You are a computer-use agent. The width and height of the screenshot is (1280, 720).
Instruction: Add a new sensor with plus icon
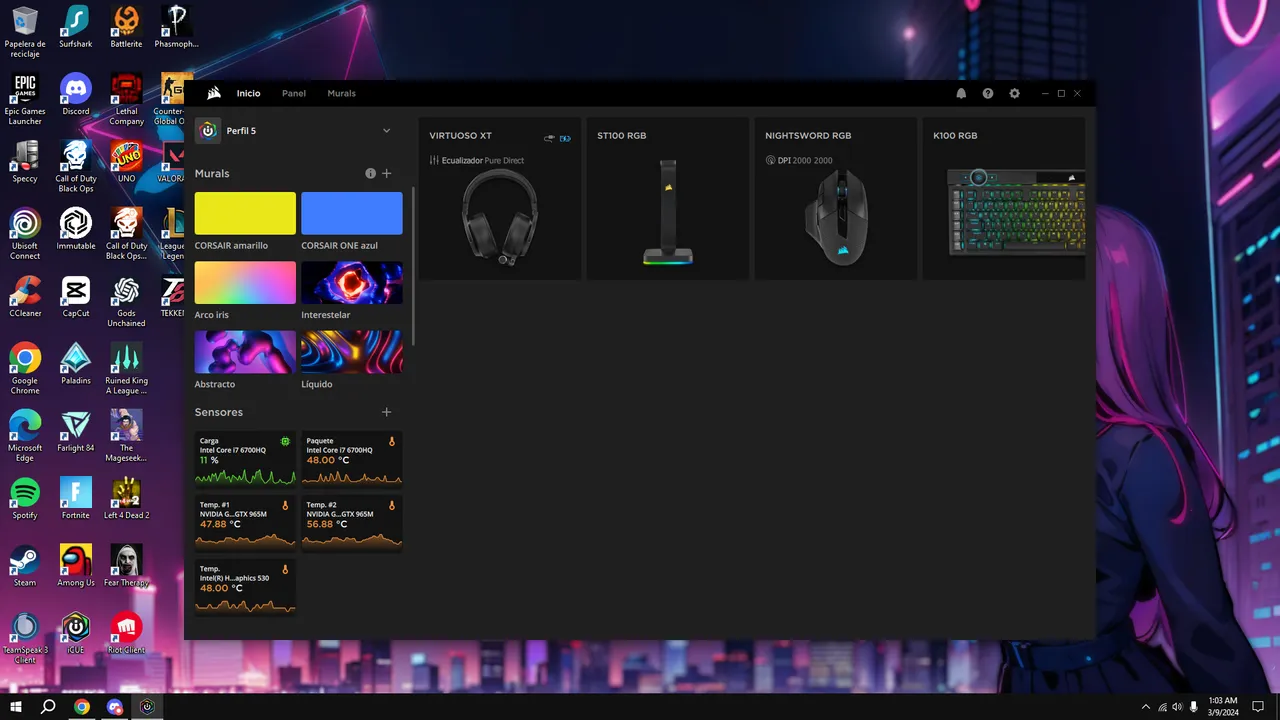[x=387, y=412]
